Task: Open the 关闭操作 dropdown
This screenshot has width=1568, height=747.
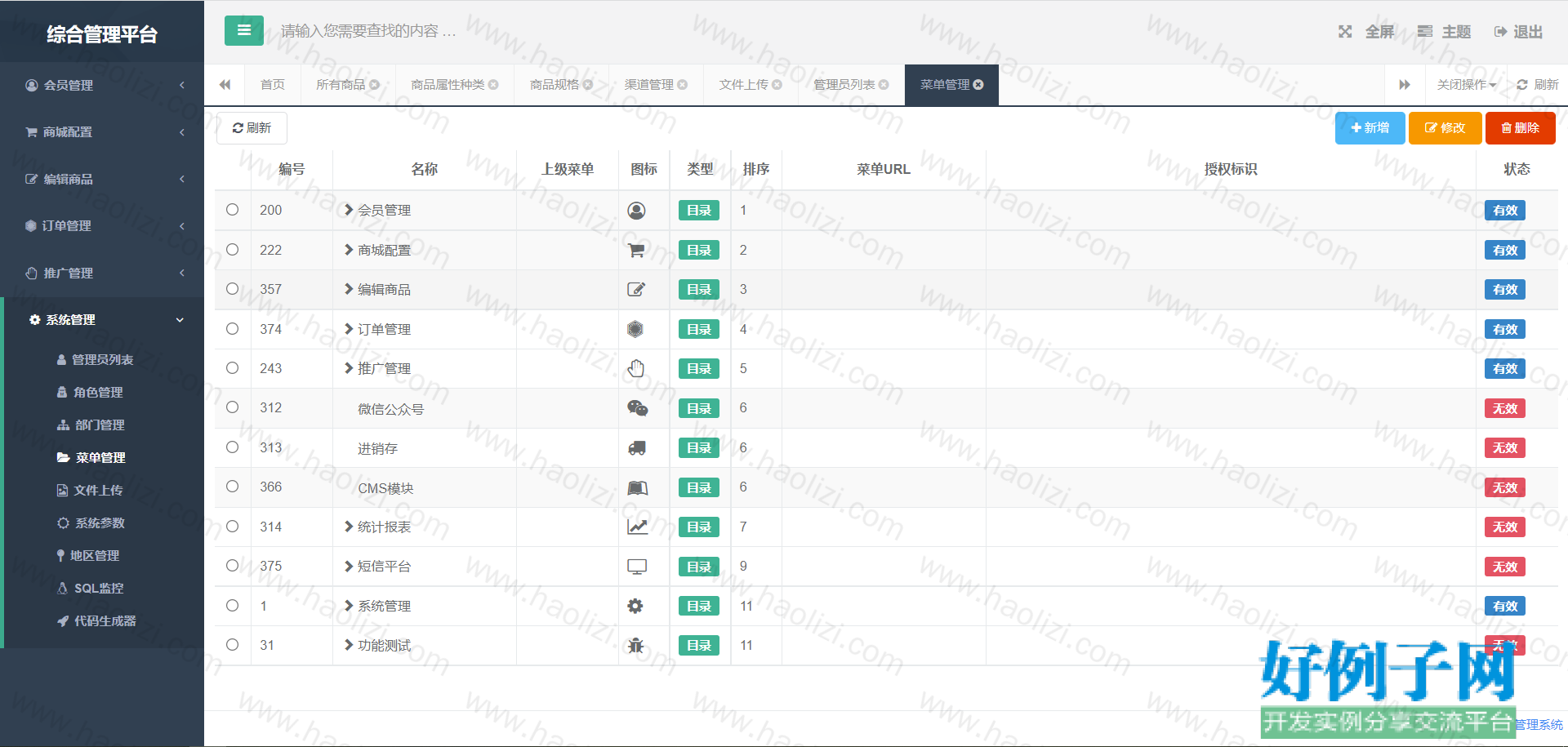Action: 1466,85
